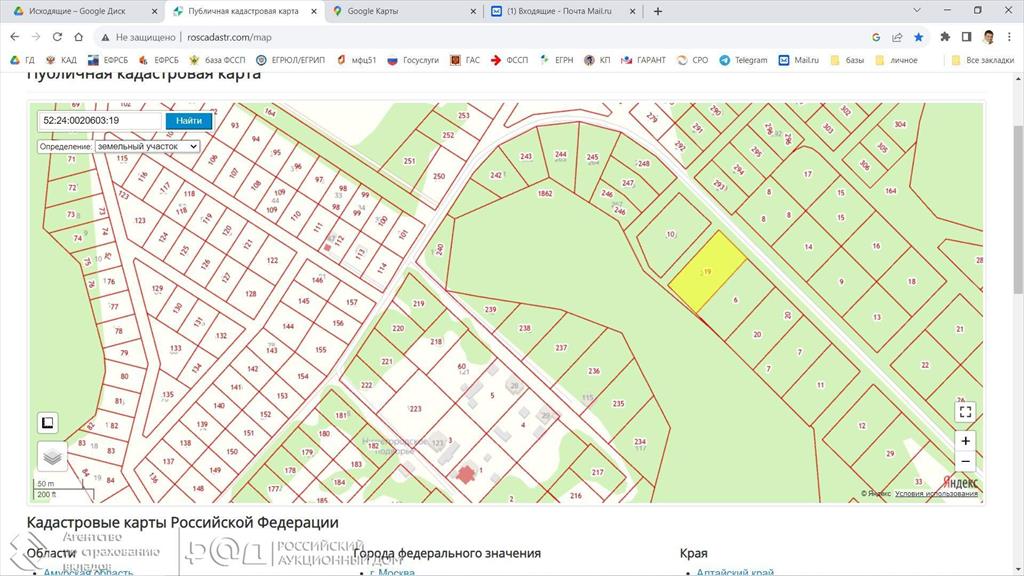Open the 'Условия использования' link
The width and height of the screenshot is (1024, 576).
(937, 493)
